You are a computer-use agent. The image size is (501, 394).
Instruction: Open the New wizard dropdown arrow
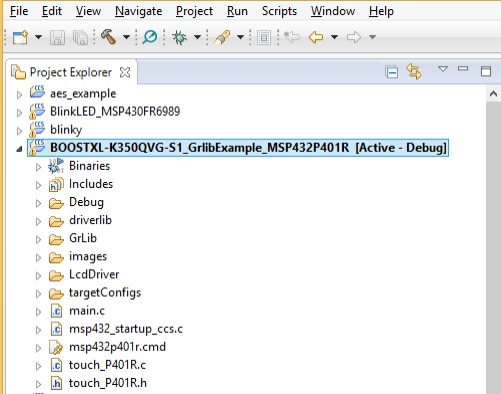[39, 37]
